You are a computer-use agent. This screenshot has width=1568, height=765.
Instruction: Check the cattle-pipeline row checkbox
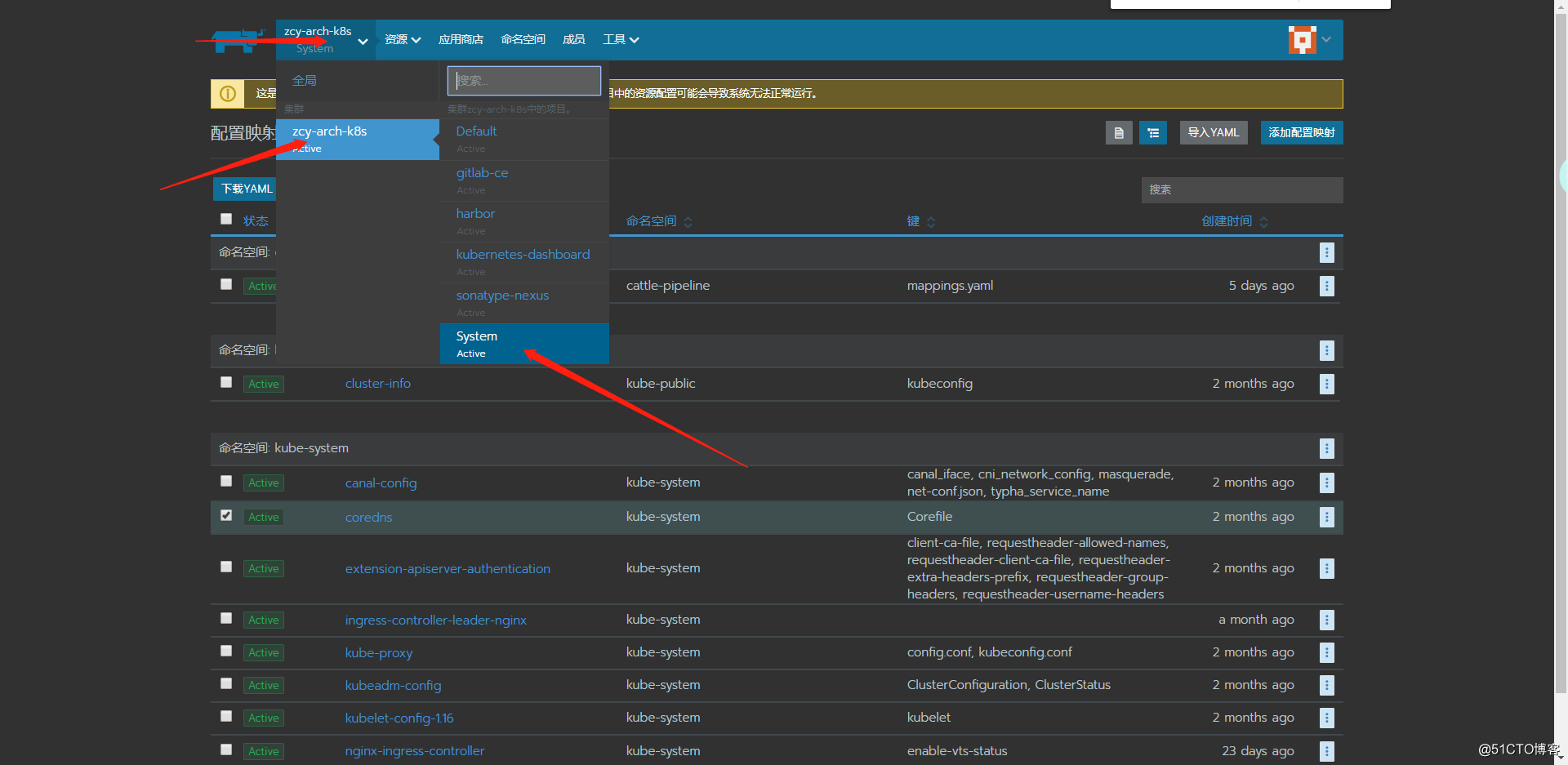click(226, 284)
